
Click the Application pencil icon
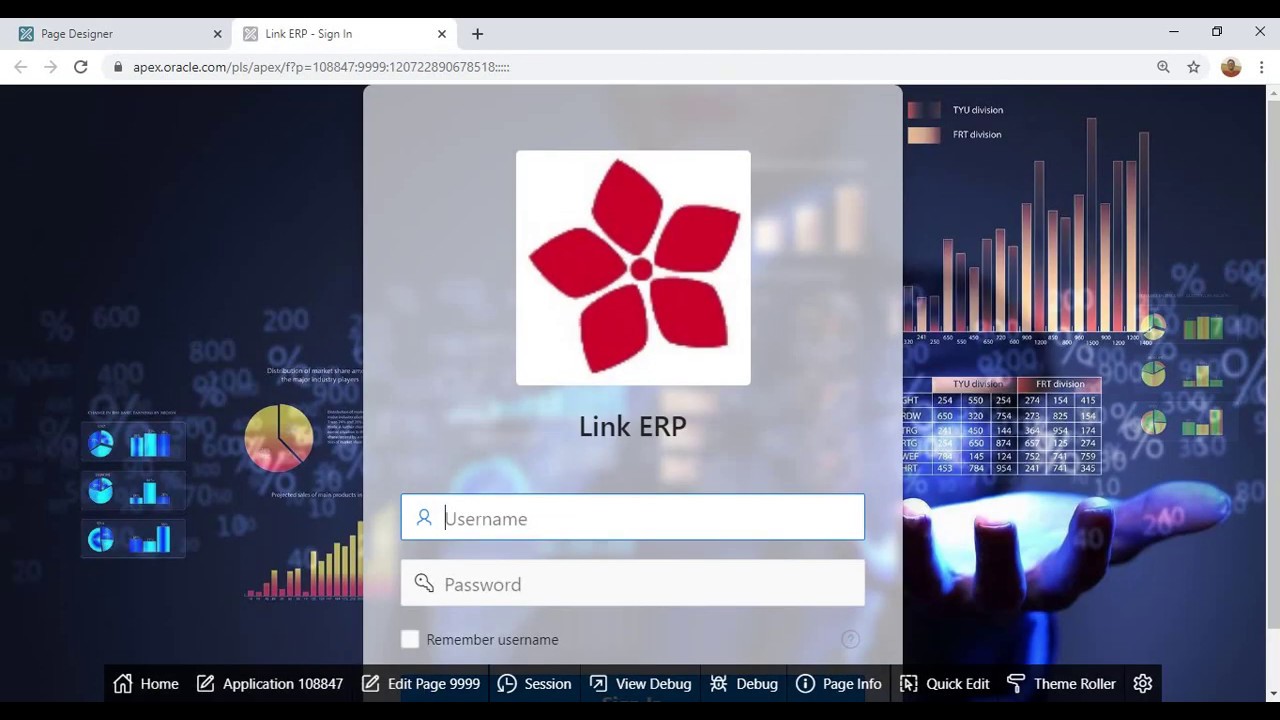pos(205,684)
